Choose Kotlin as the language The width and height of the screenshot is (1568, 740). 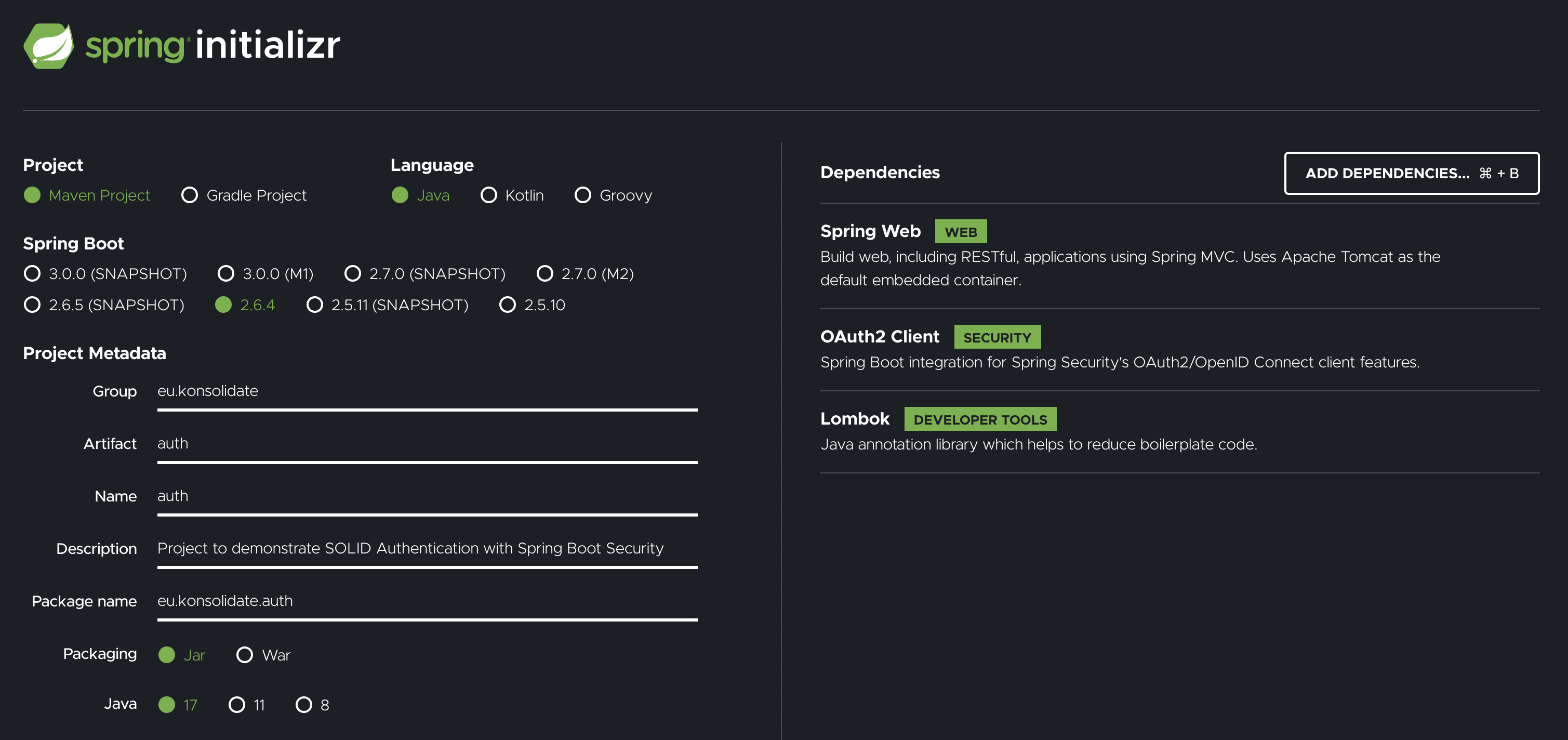[x=512, y=195]
